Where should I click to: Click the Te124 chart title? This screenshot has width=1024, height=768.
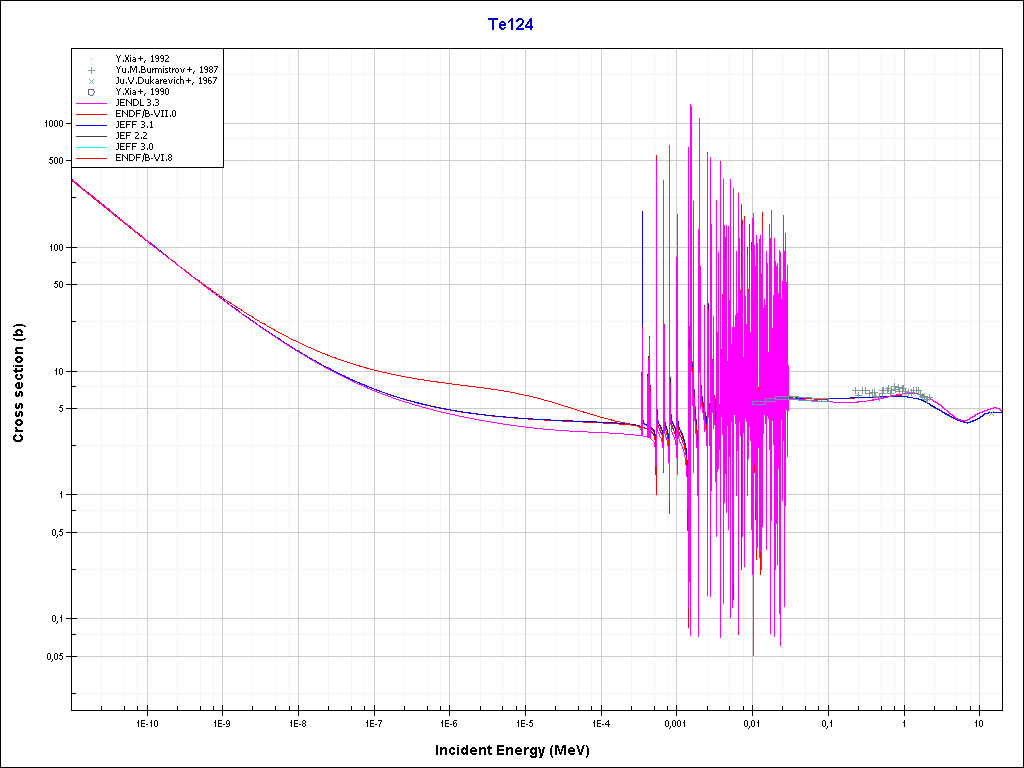pyautogui.click(x=510, y=26)
